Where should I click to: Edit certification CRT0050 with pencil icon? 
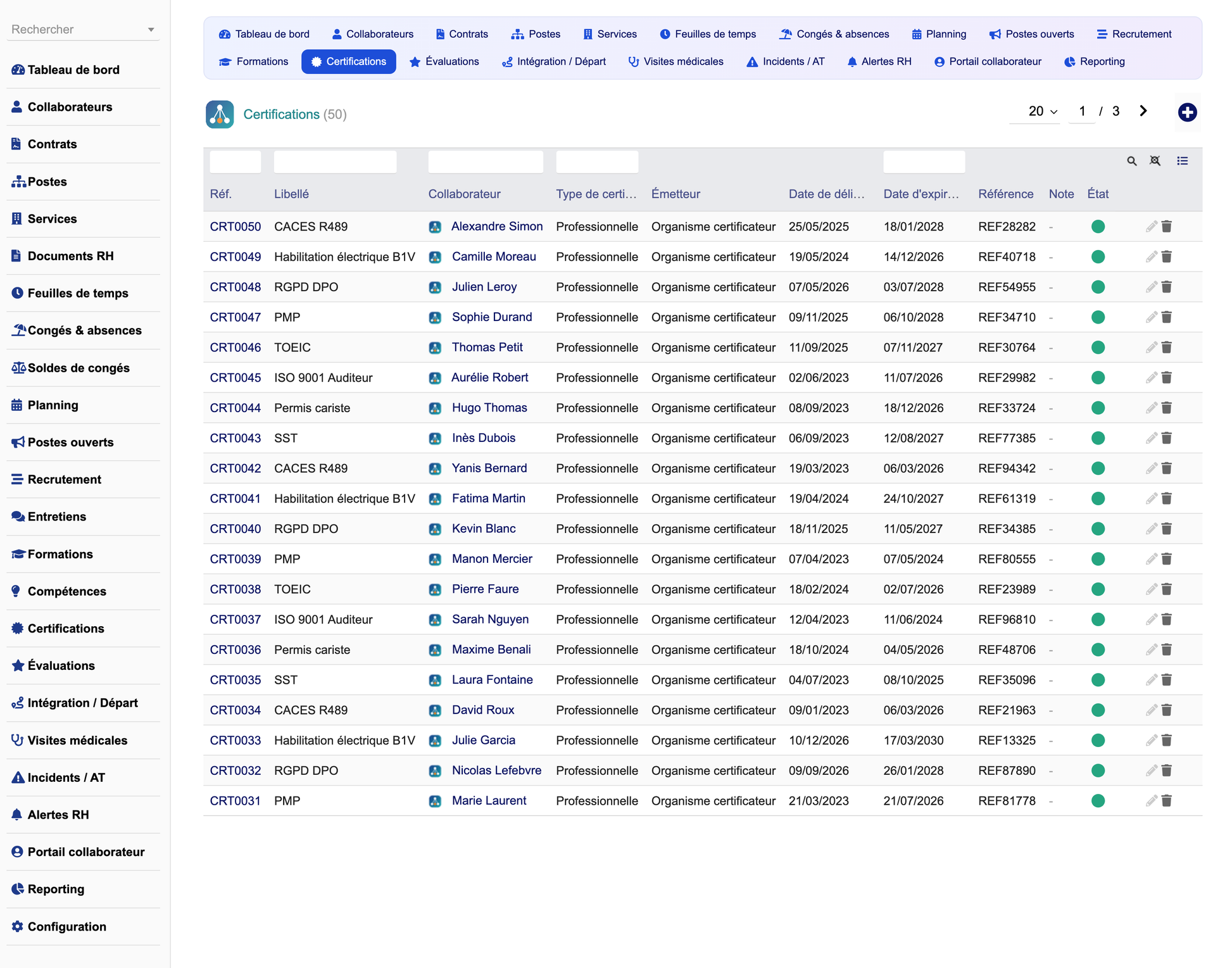[x=1152, y=227]
